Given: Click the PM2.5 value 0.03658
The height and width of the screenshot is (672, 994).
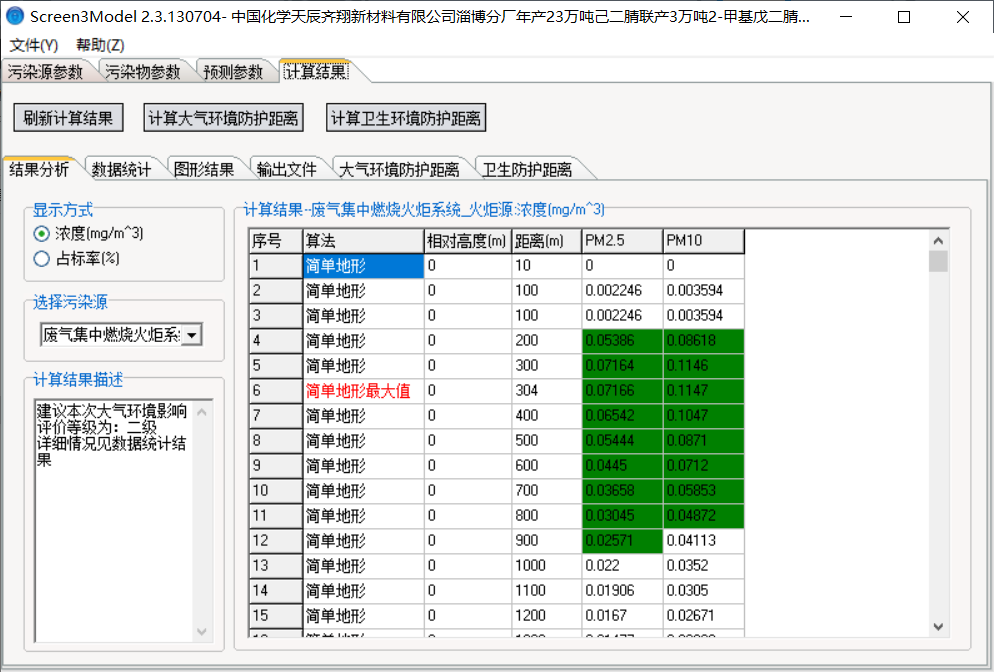Looking at the screenshot, I should coord(623,491).
